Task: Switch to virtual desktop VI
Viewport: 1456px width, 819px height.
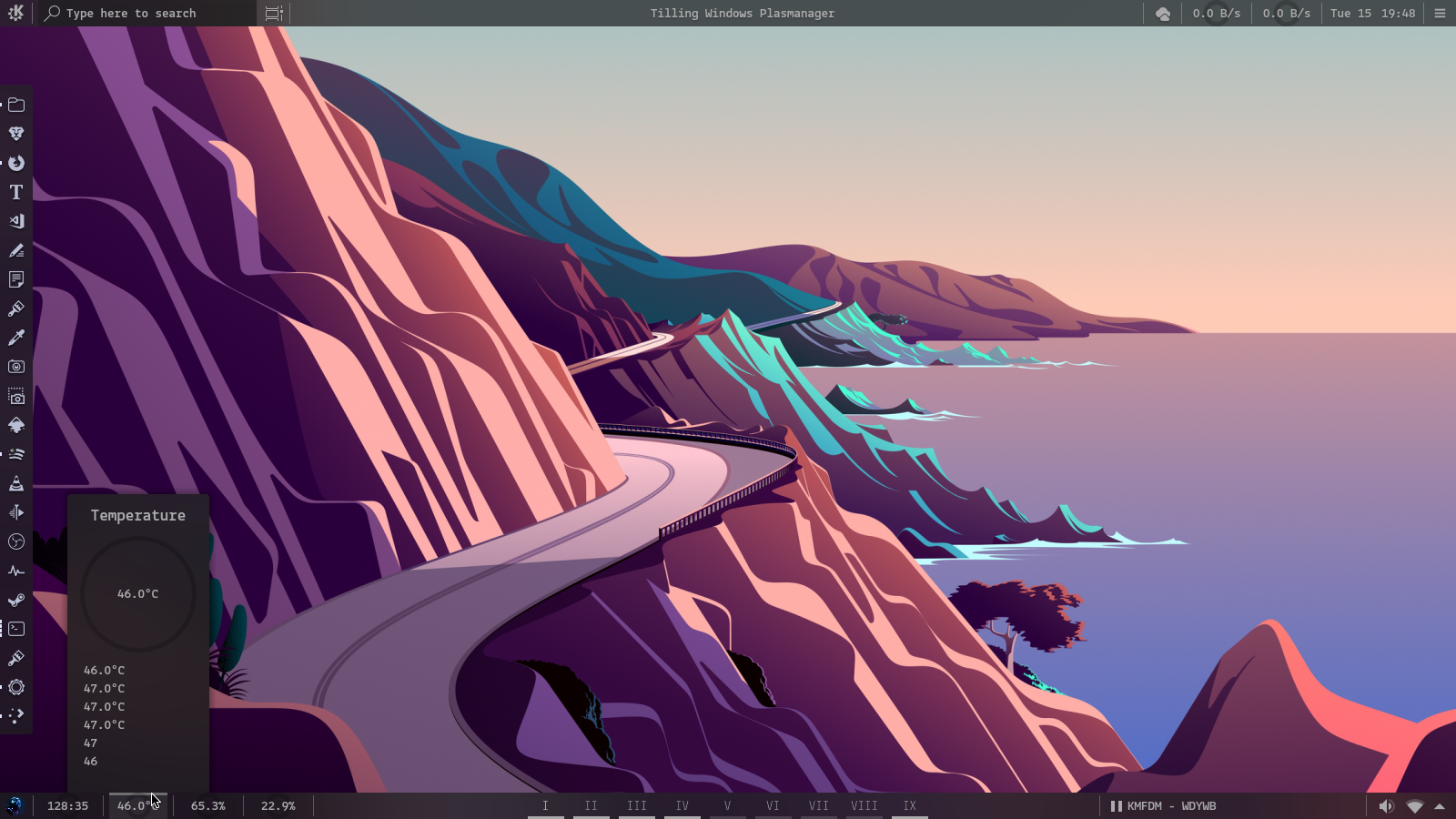Action: [773, 806]
